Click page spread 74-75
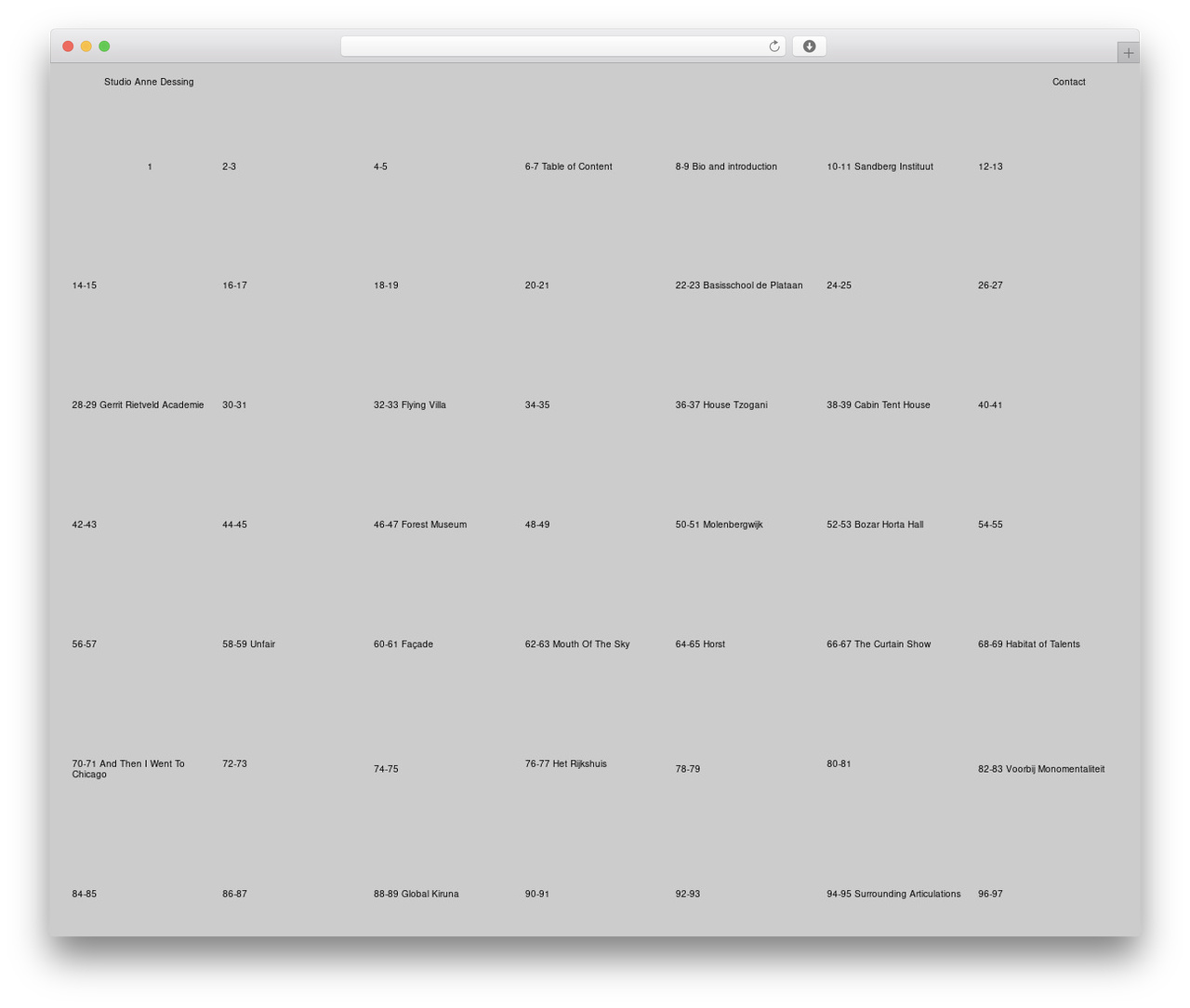The image size is (1190, 1008). (x=386, y=769)
